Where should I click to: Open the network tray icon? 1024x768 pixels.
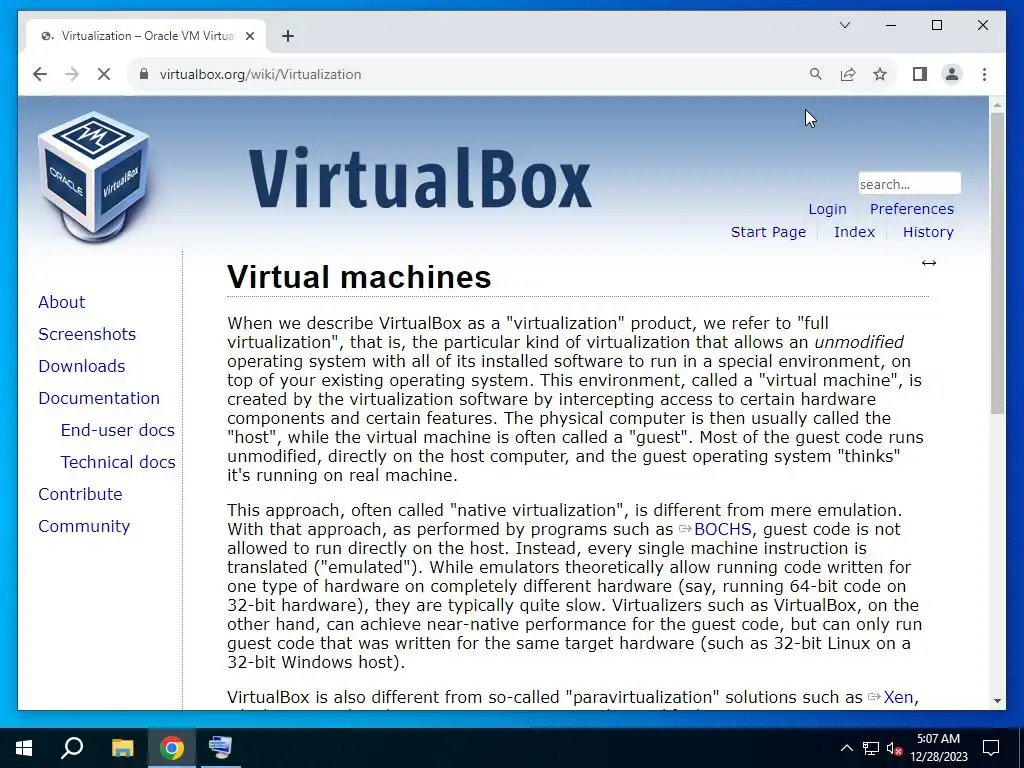point(871,748)
